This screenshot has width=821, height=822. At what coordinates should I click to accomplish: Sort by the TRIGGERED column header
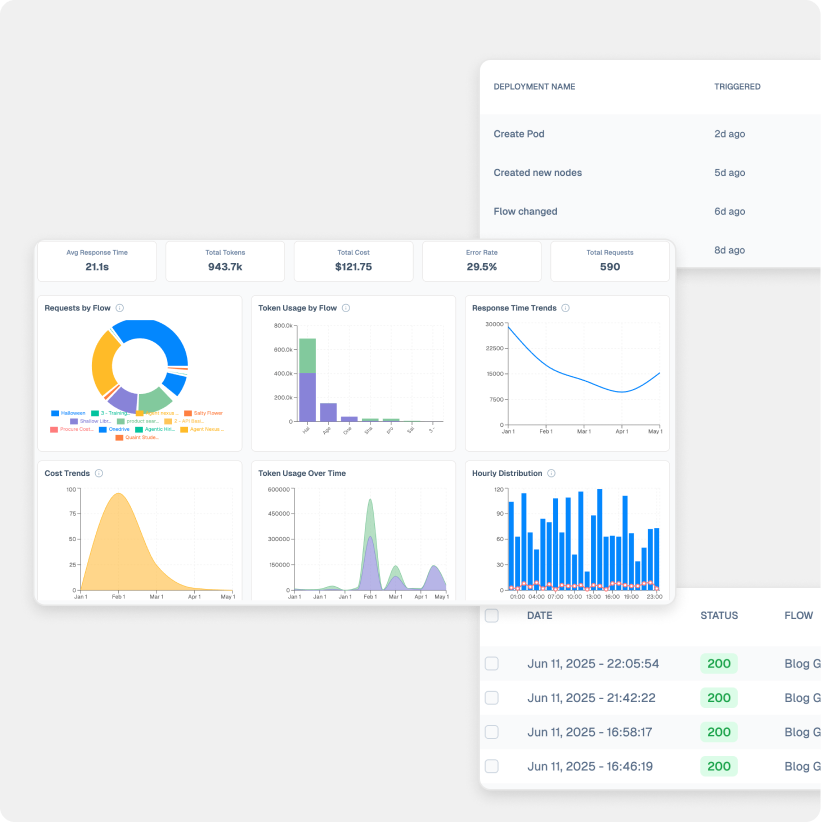click(x=737, y=86)
